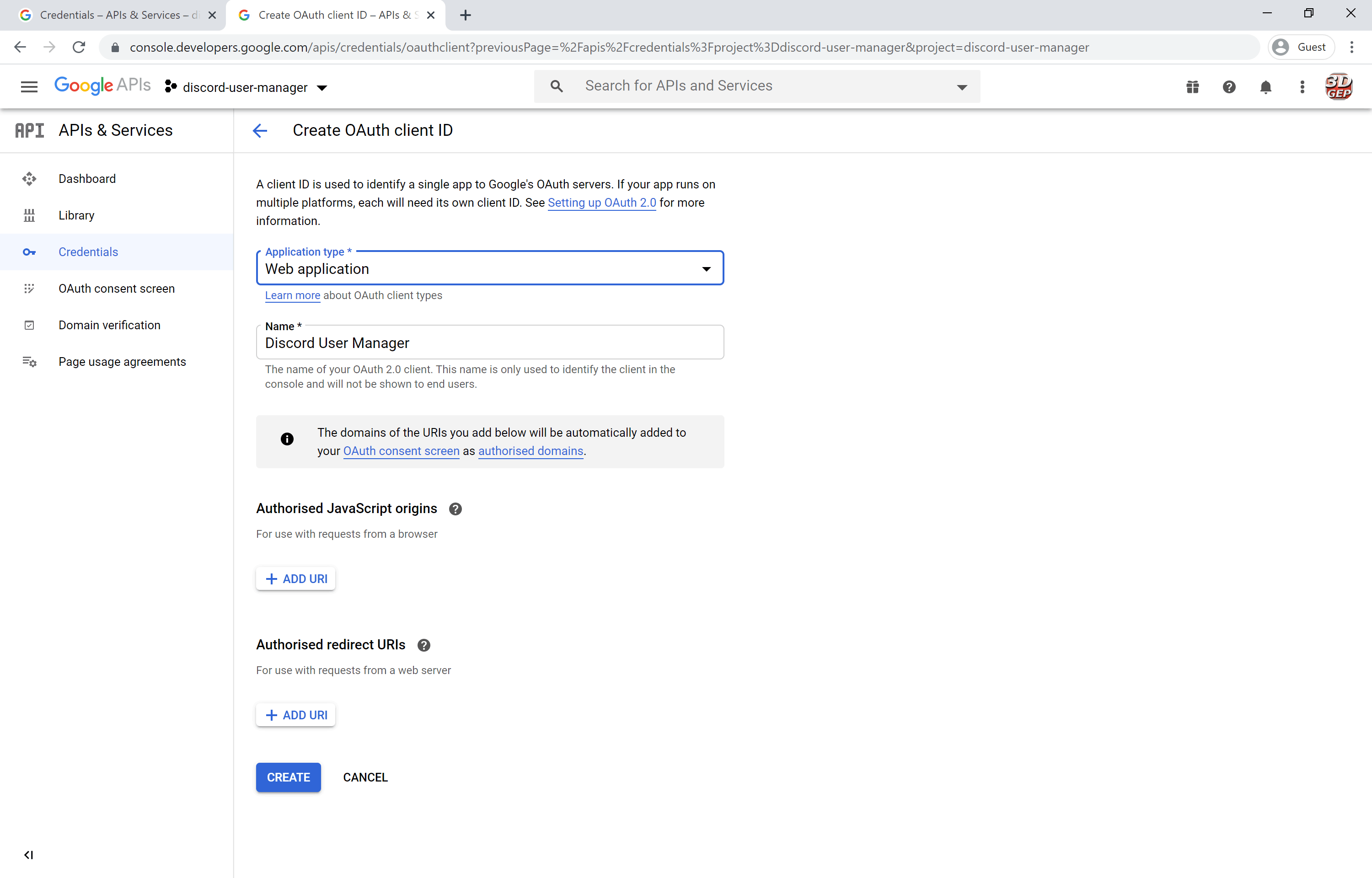Click the back arrow navigation icon

[x=260, y=130]
